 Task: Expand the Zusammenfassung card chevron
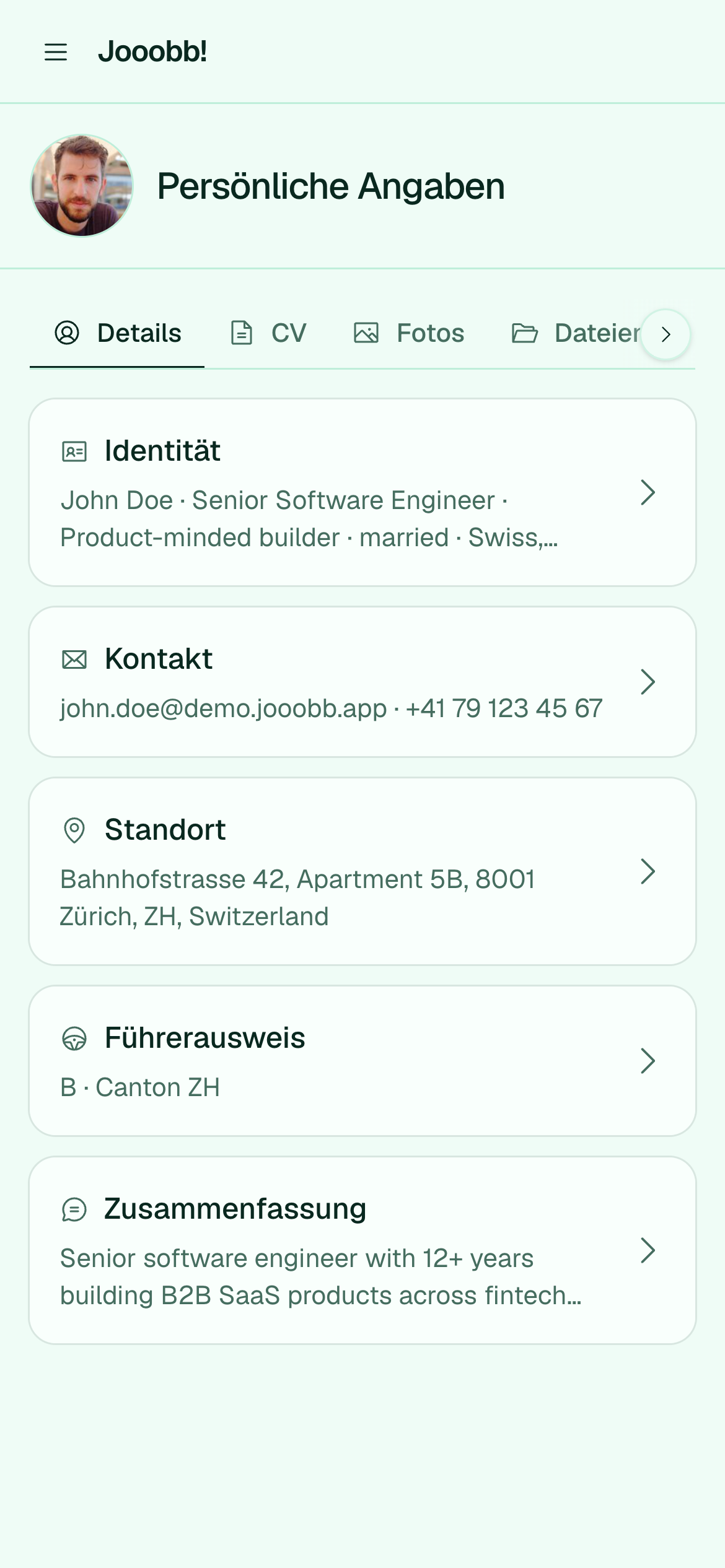tap(648, 1251)
